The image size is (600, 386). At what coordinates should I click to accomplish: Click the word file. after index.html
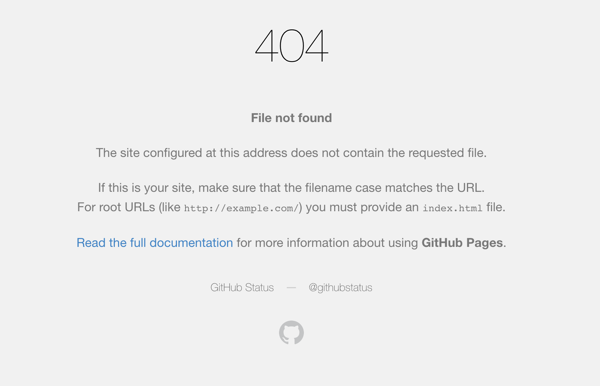(x=496, y=207)
